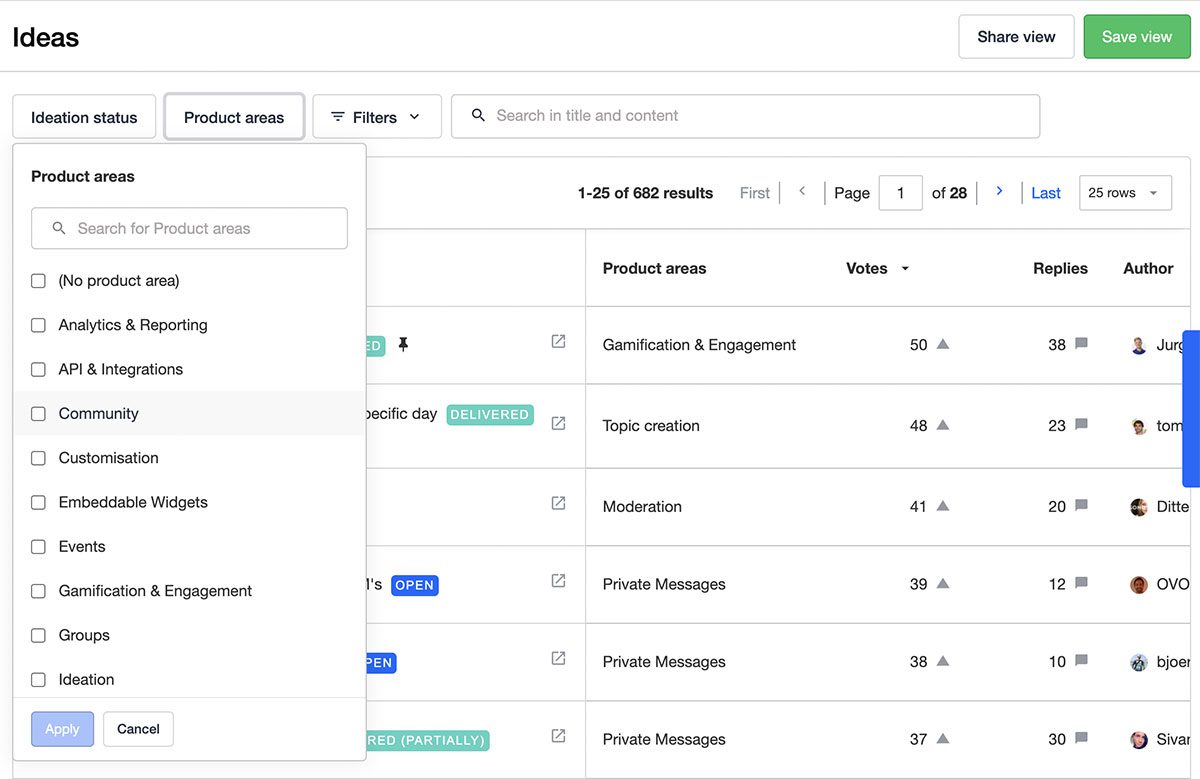Tick the Community product area checkbox

[x=38, y=414]
